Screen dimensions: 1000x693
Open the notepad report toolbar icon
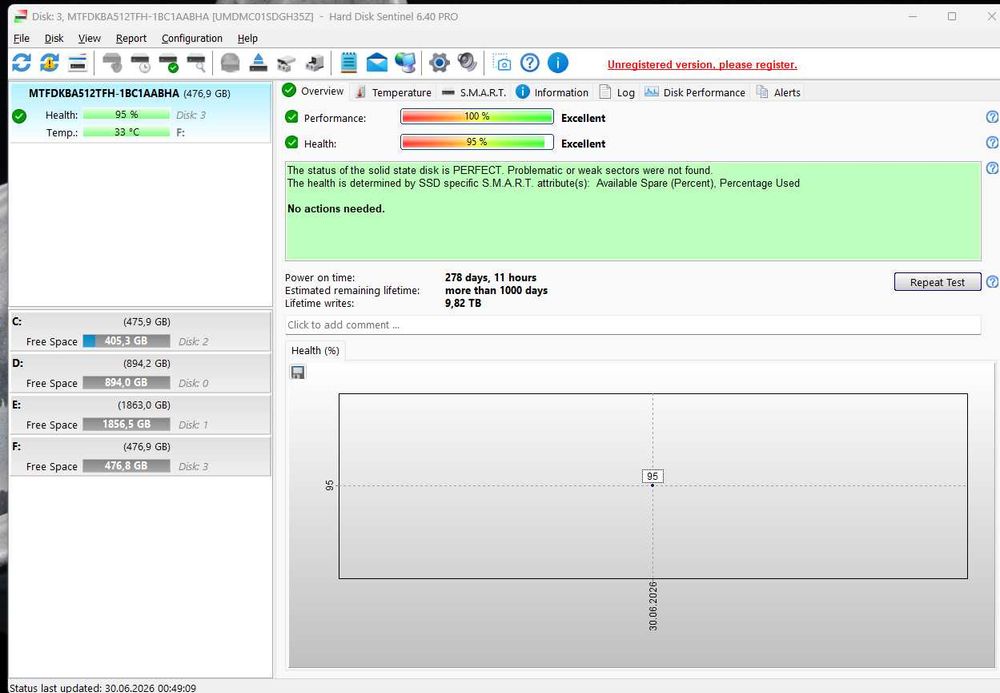tap(348, 62)
